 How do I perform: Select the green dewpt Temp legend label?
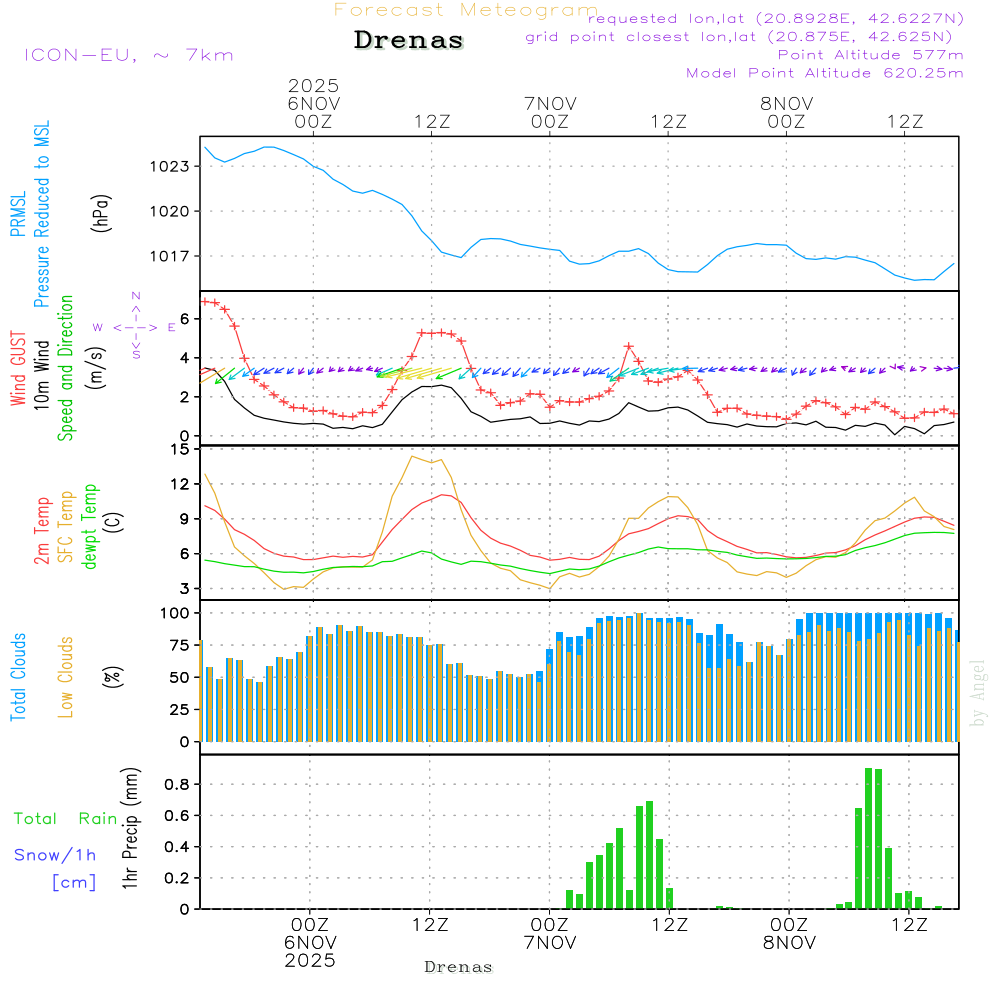tap(90, 527)
